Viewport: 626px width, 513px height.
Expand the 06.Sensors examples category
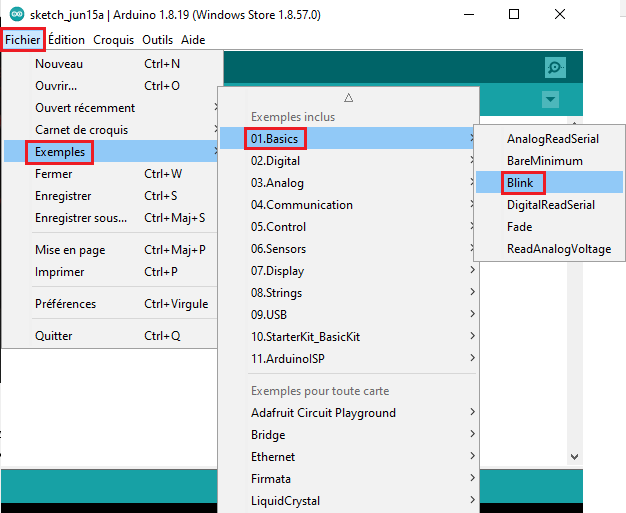click(348, 249)
